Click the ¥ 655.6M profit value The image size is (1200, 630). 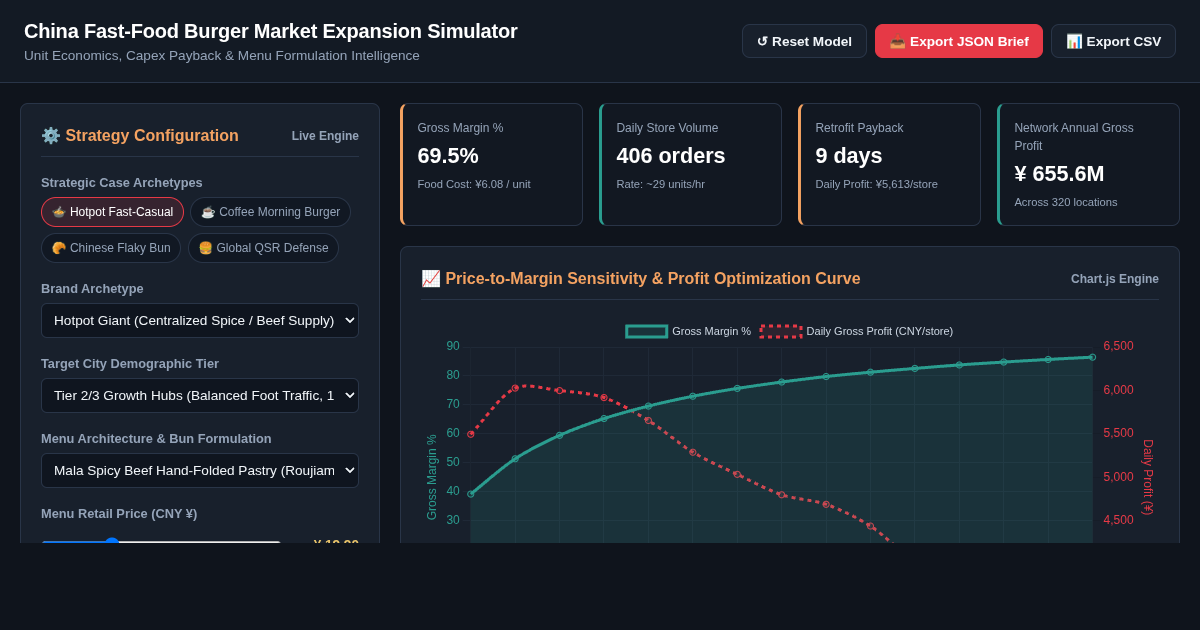tap(1059, 174)
